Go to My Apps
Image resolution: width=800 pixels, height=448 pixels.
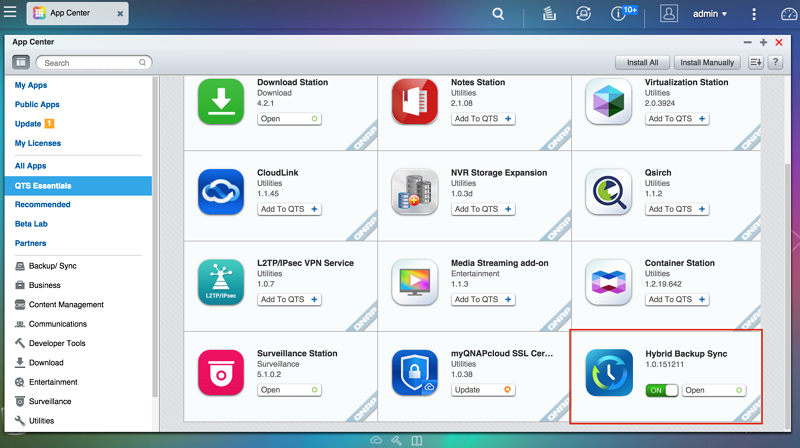point(31,85)
